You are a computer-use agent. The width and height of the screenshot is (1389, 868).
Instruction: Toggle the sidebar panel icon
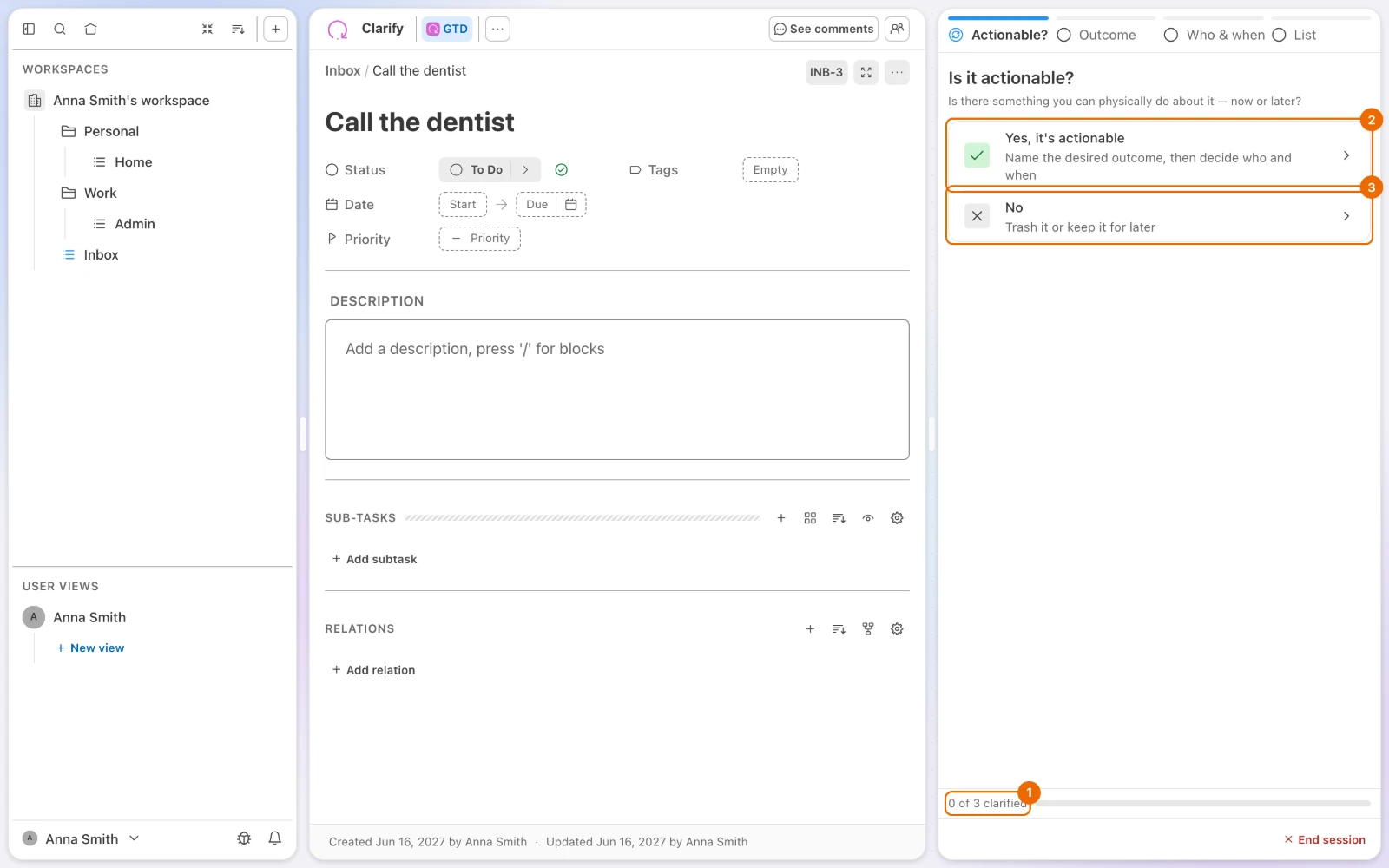pos(29,29)
